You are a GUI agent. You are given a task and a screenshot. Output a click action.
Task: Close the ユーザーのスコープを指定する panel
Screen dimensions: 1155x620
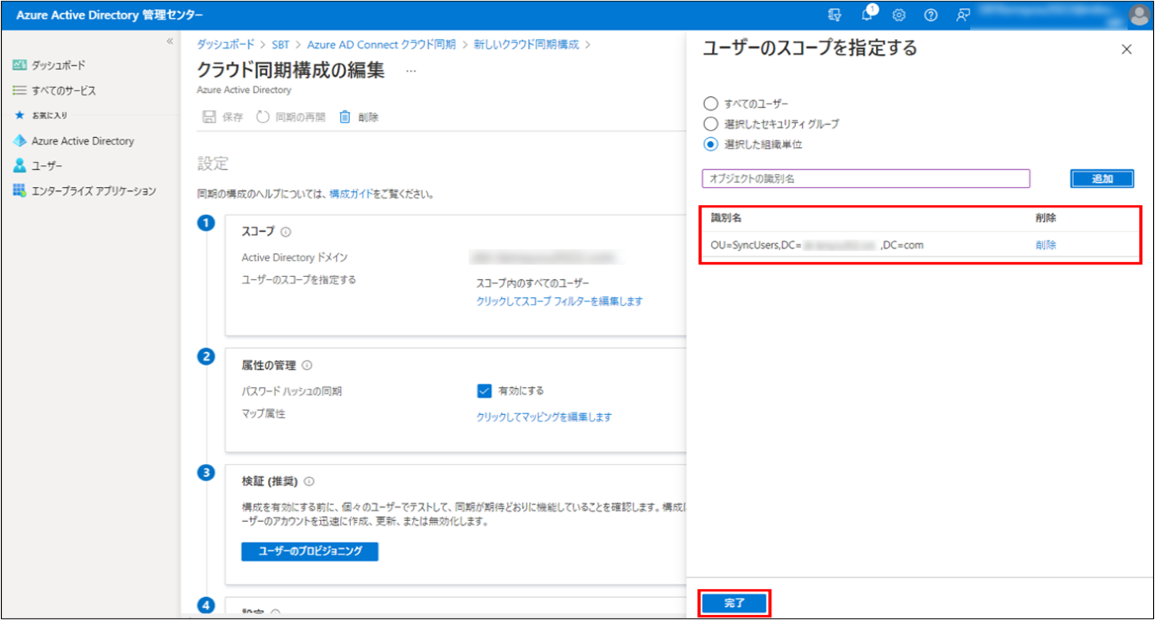coord(1126,49)
